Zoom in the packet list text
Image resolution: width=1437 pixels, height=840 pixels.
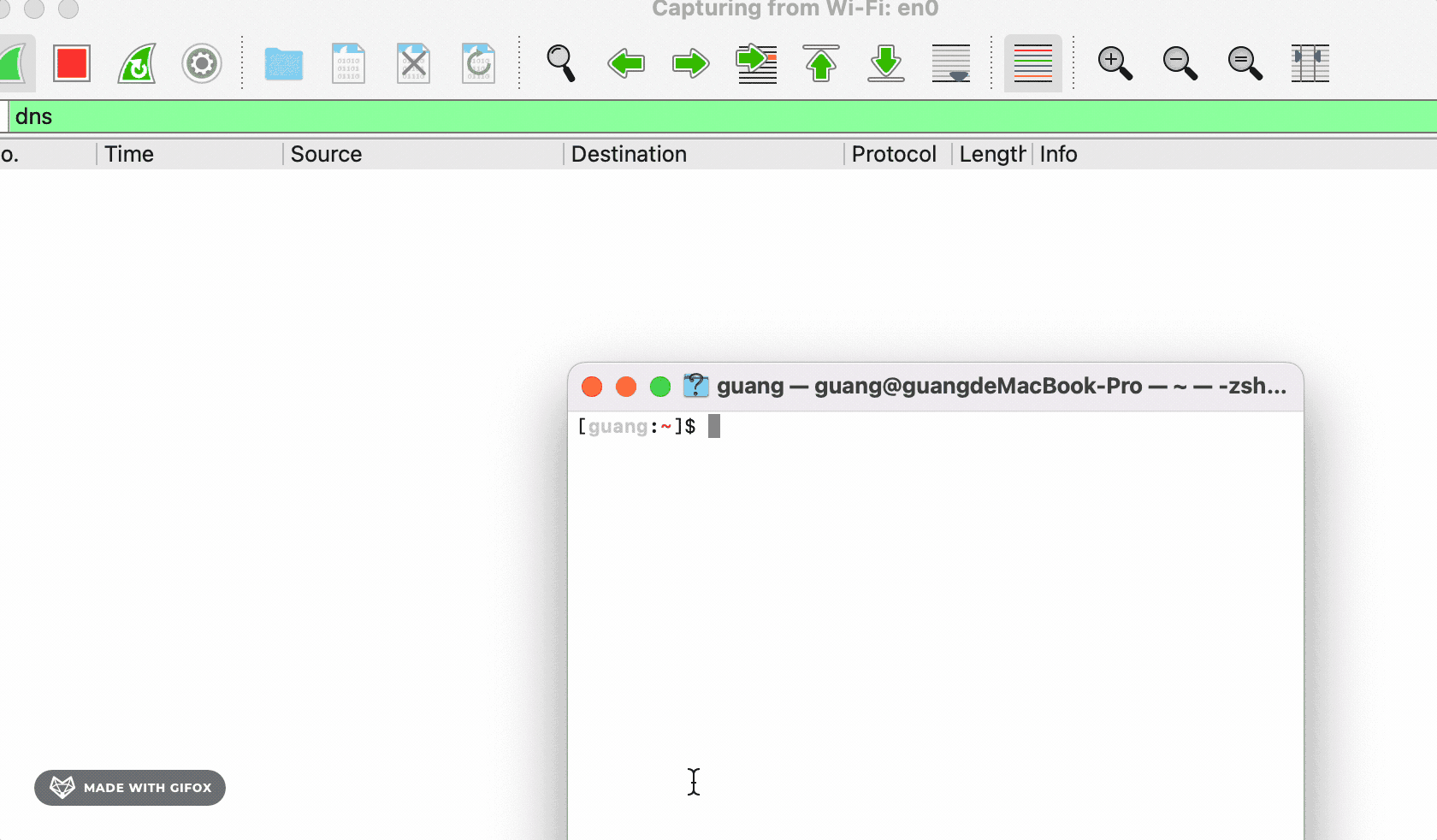1115,63
